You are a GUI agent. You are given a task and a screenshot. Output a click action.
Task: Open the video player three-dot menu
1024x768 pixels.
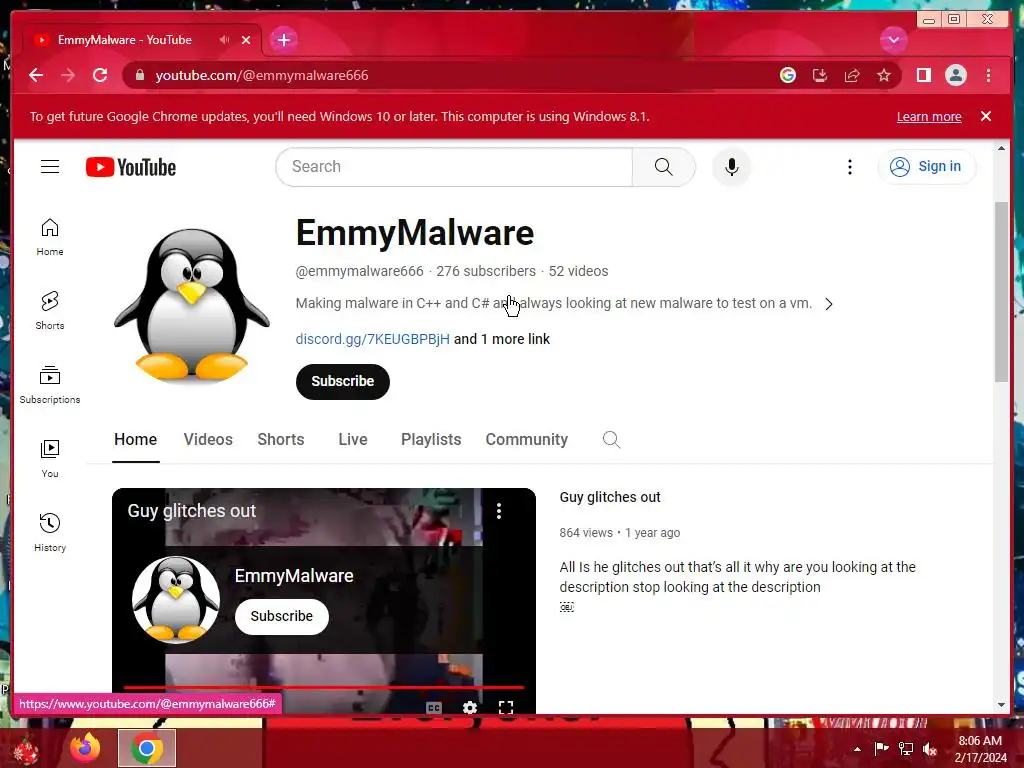tap(499, 511)
